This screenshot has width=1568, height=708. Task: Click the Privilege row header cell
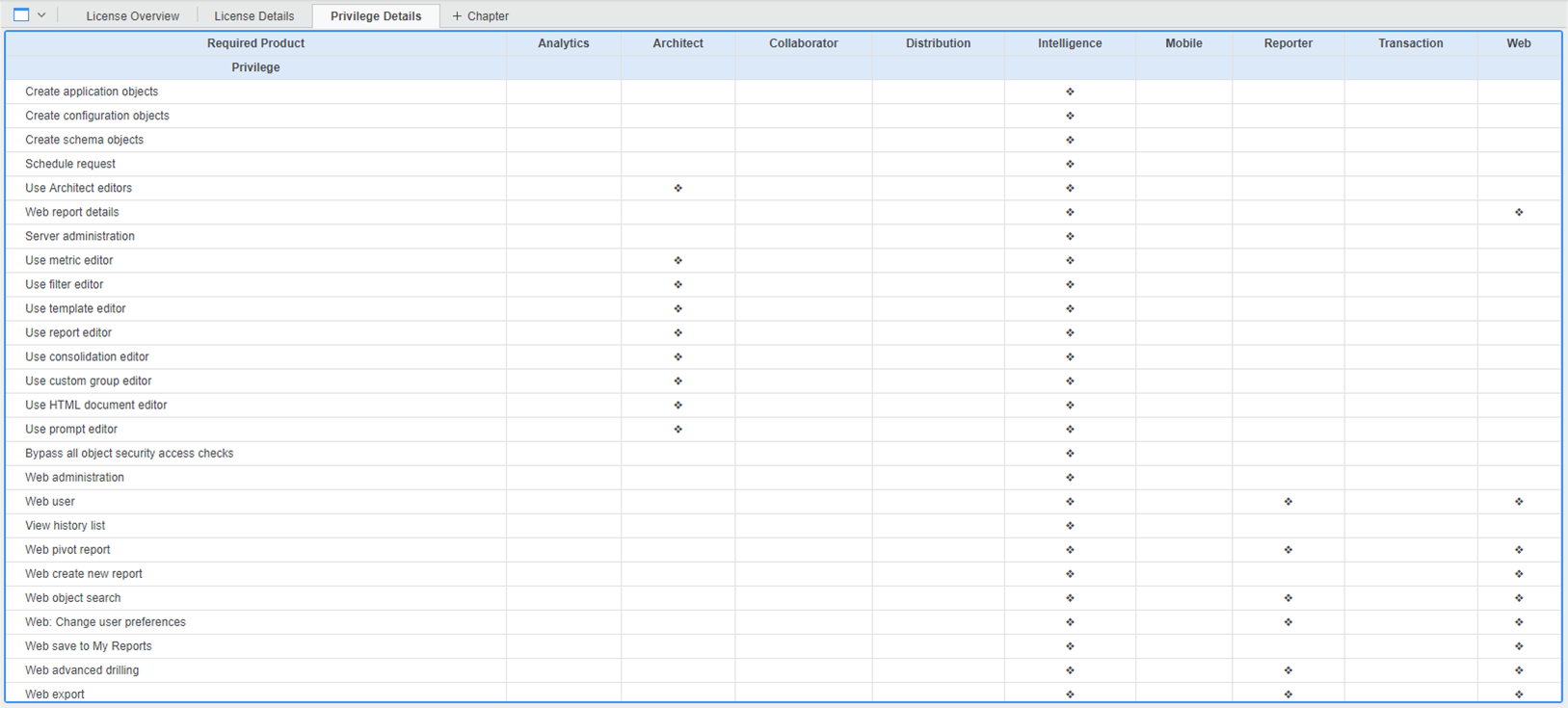(255, 67)
